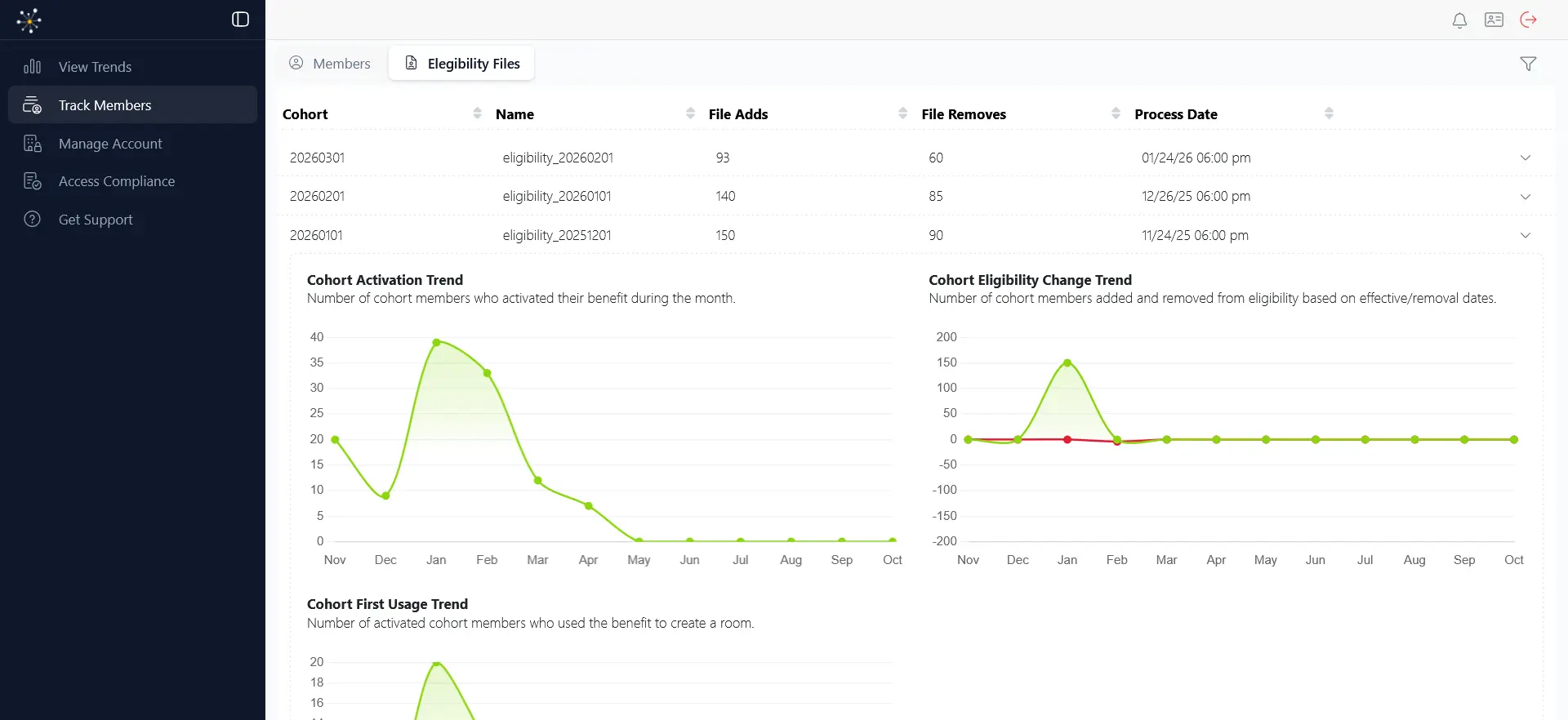Click the app logo in sidebar header
This screenshot has height=720, width=1568.
coord(29,20)
